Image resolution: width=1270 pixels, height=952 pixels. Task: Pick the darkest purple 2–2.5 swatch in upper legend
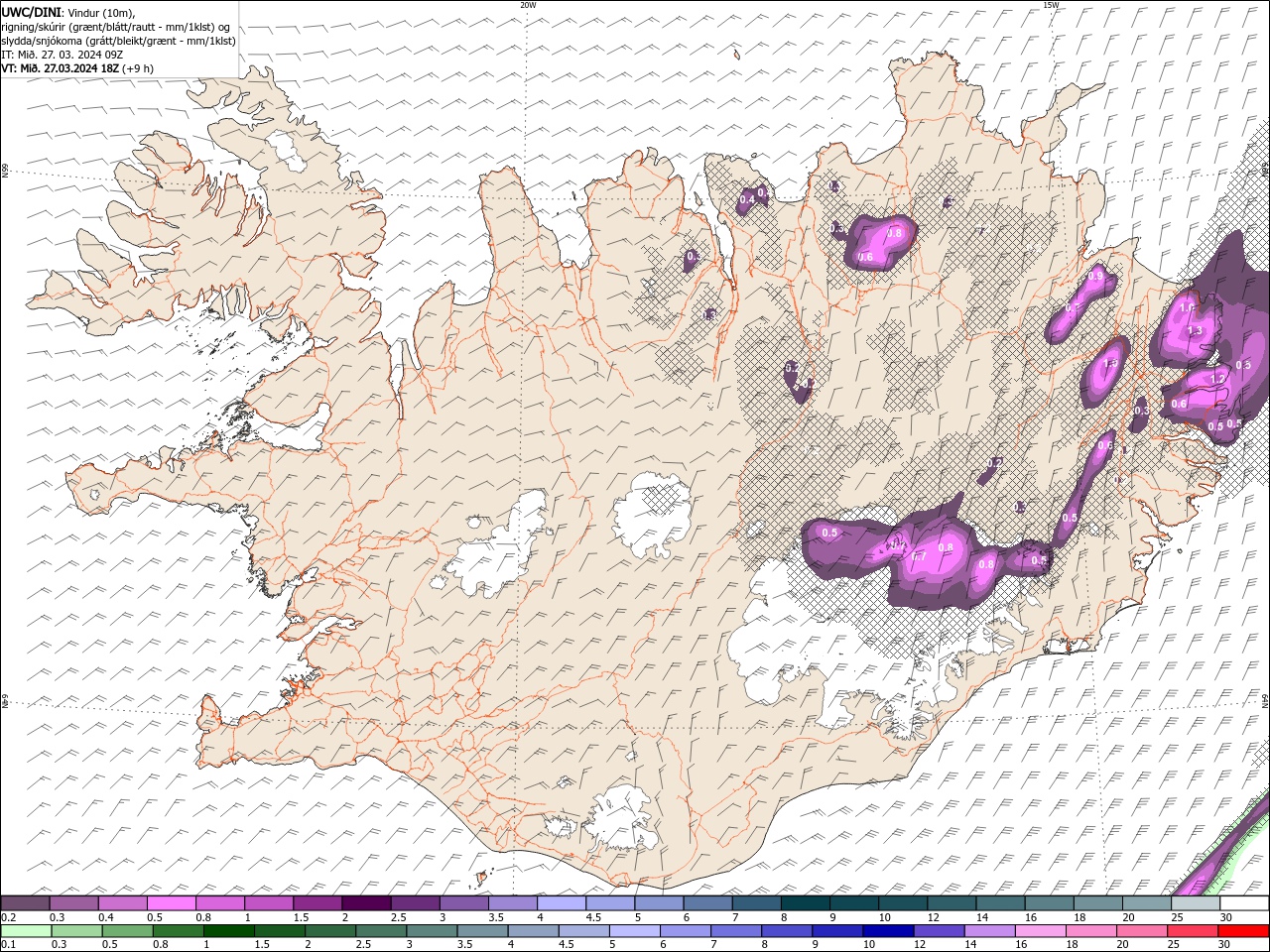click(x=366, y=903)
